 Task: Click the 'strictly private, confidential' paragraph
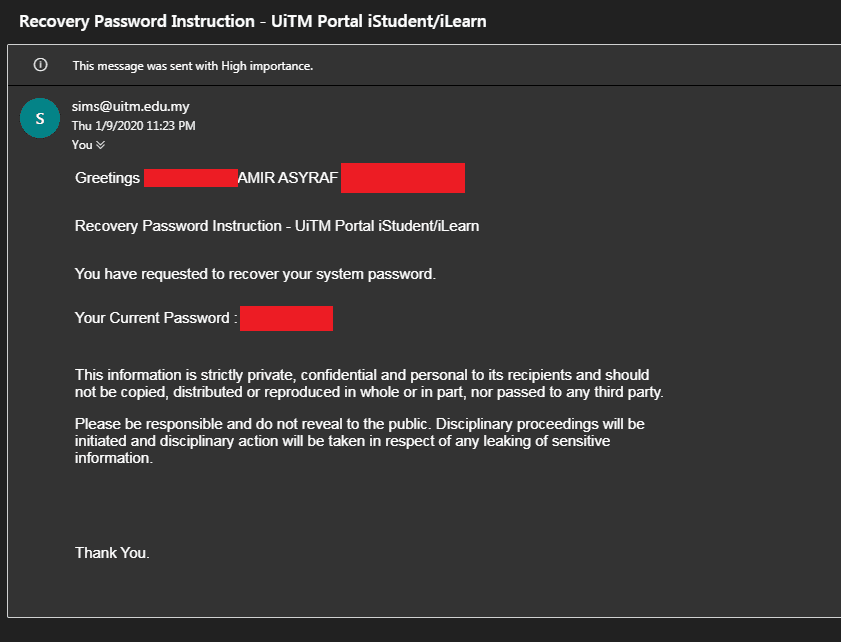[x=369, y=383]
